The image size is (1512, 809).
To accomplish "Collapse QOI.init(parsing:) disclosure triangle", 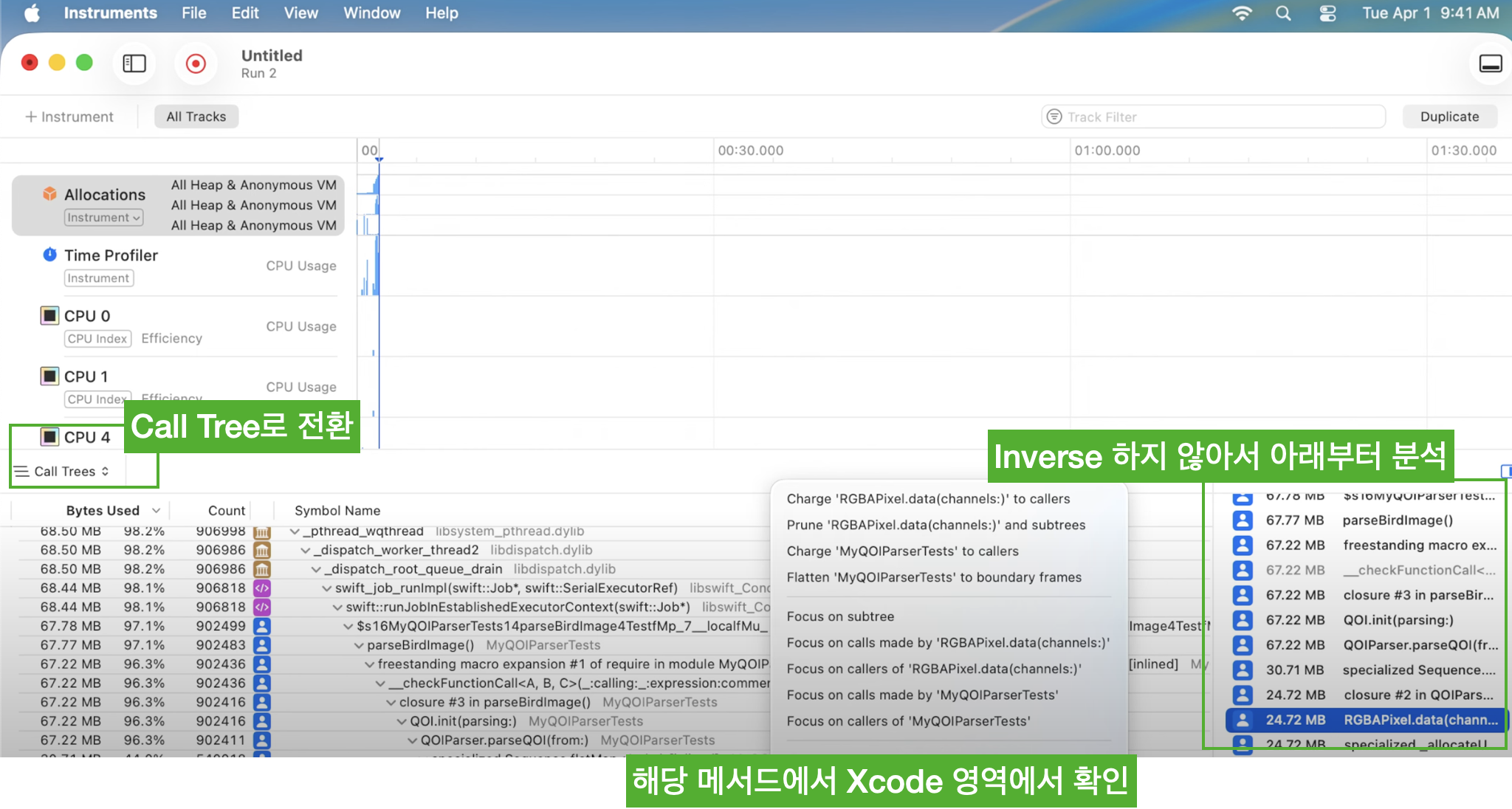I will 402,721.
